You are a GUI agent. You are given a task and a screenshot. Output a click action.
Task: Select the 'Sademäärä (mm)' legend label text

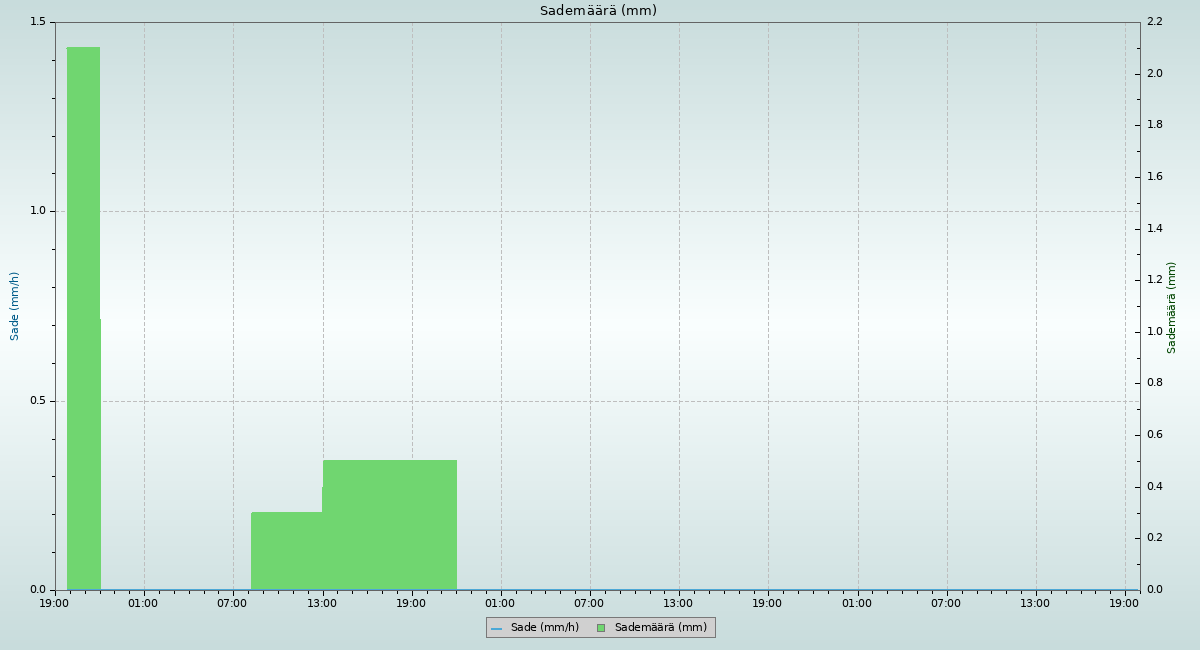click(660, 628)
